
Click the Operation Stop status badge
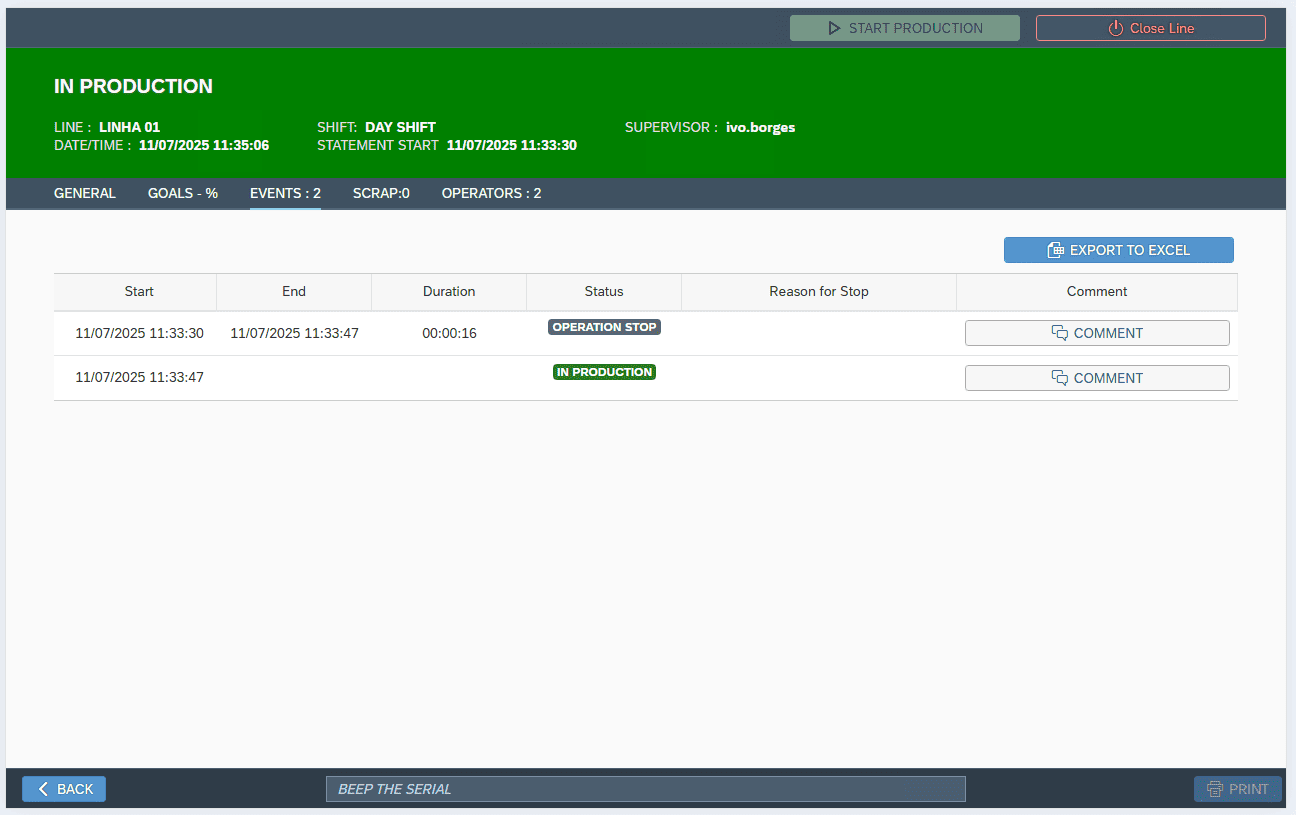click(604, 327)
